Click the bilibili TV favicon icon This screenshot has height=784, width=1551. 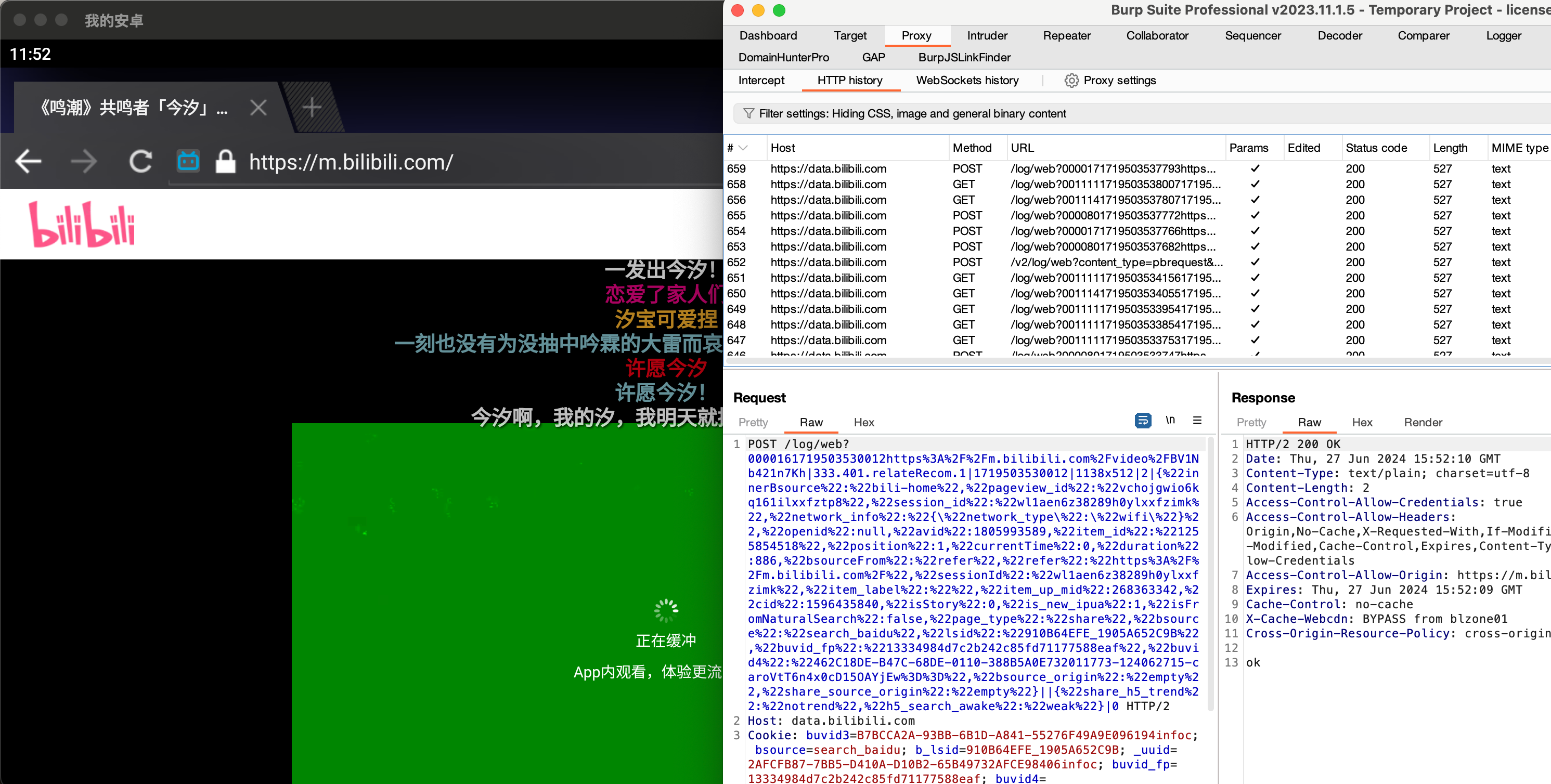[188, 161]
